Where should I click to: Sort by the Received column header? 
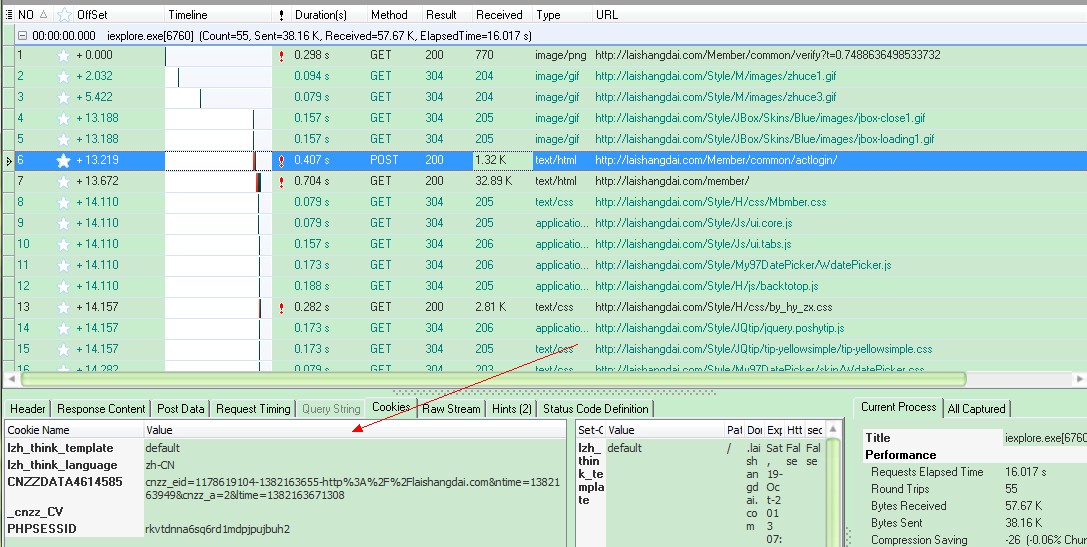499,15
